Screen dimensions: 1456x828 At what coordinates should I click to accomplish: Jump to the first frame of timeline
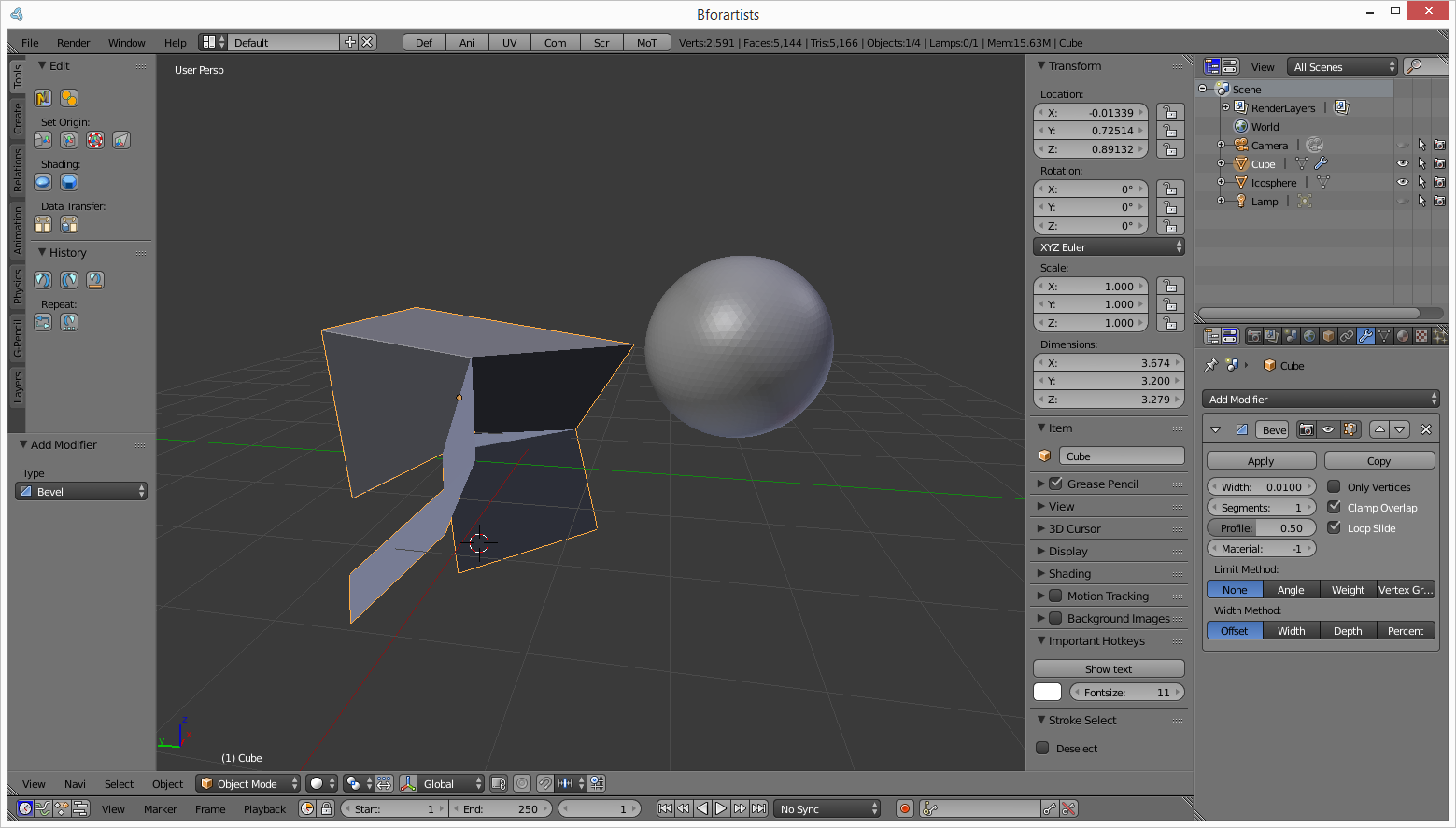pyautogui.click(x=665, y=808)
